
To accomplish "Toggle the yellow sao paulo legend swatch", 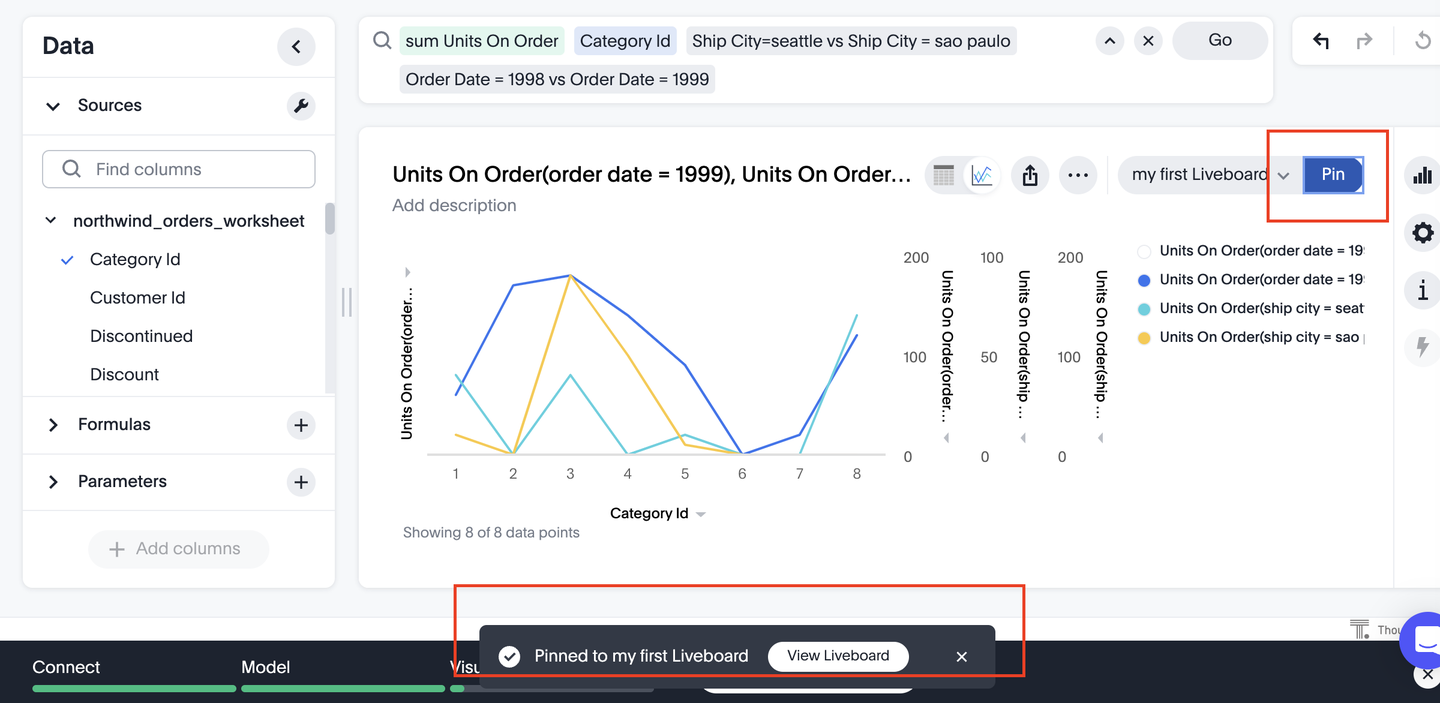I will (1144, 338).
